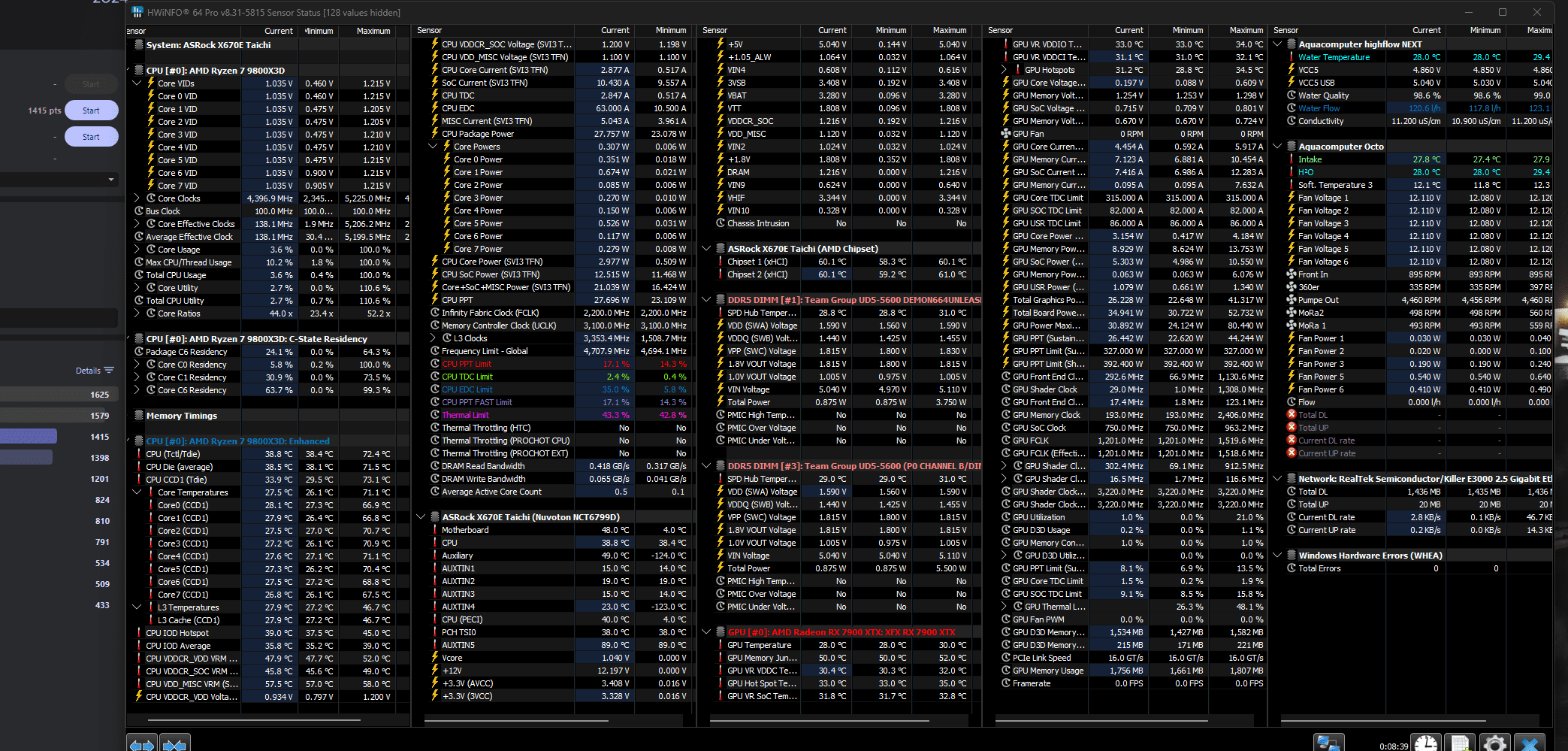The image size is (1568, 751).
Task: Click the clock icon beside Chassis Intrusion
Action: 721,223
